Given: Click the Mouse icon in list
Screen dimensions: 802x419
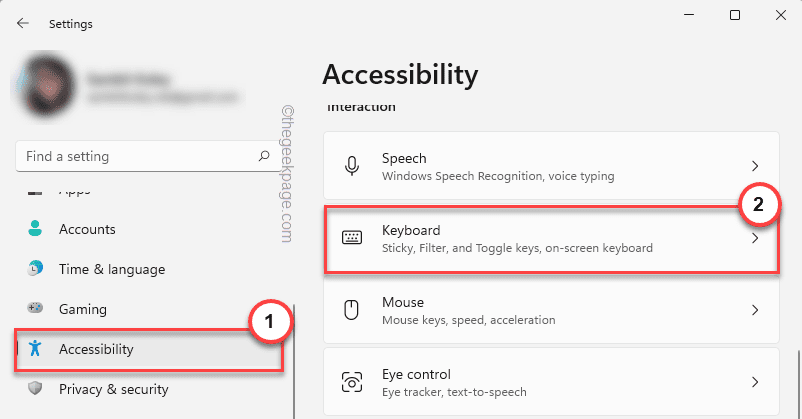Looking at the screenshot, I should pos(351,310).
